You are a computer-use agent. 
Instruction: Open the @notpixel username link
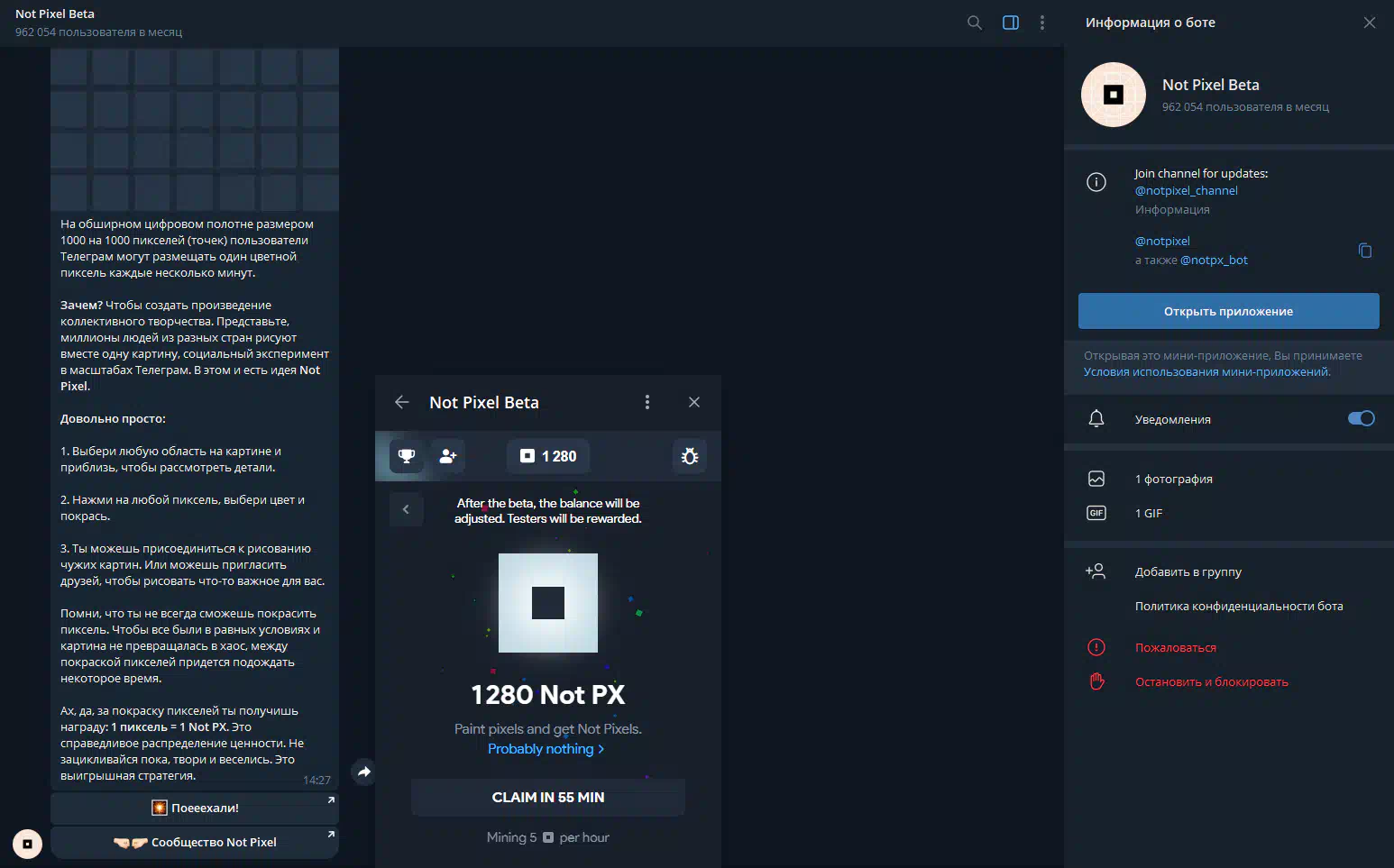(1162, 241)
